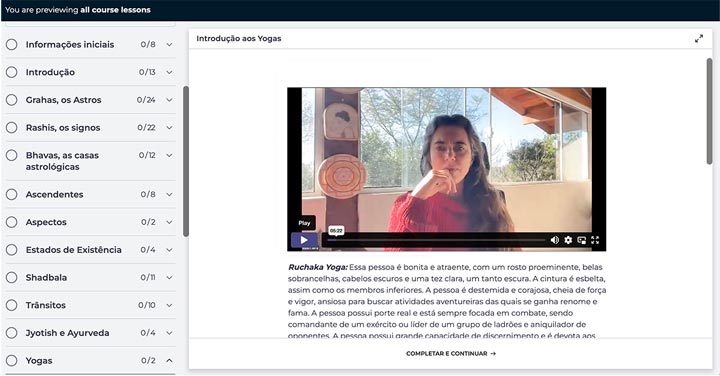Click the 'all course lessons' preview banner text

point(115,10)
